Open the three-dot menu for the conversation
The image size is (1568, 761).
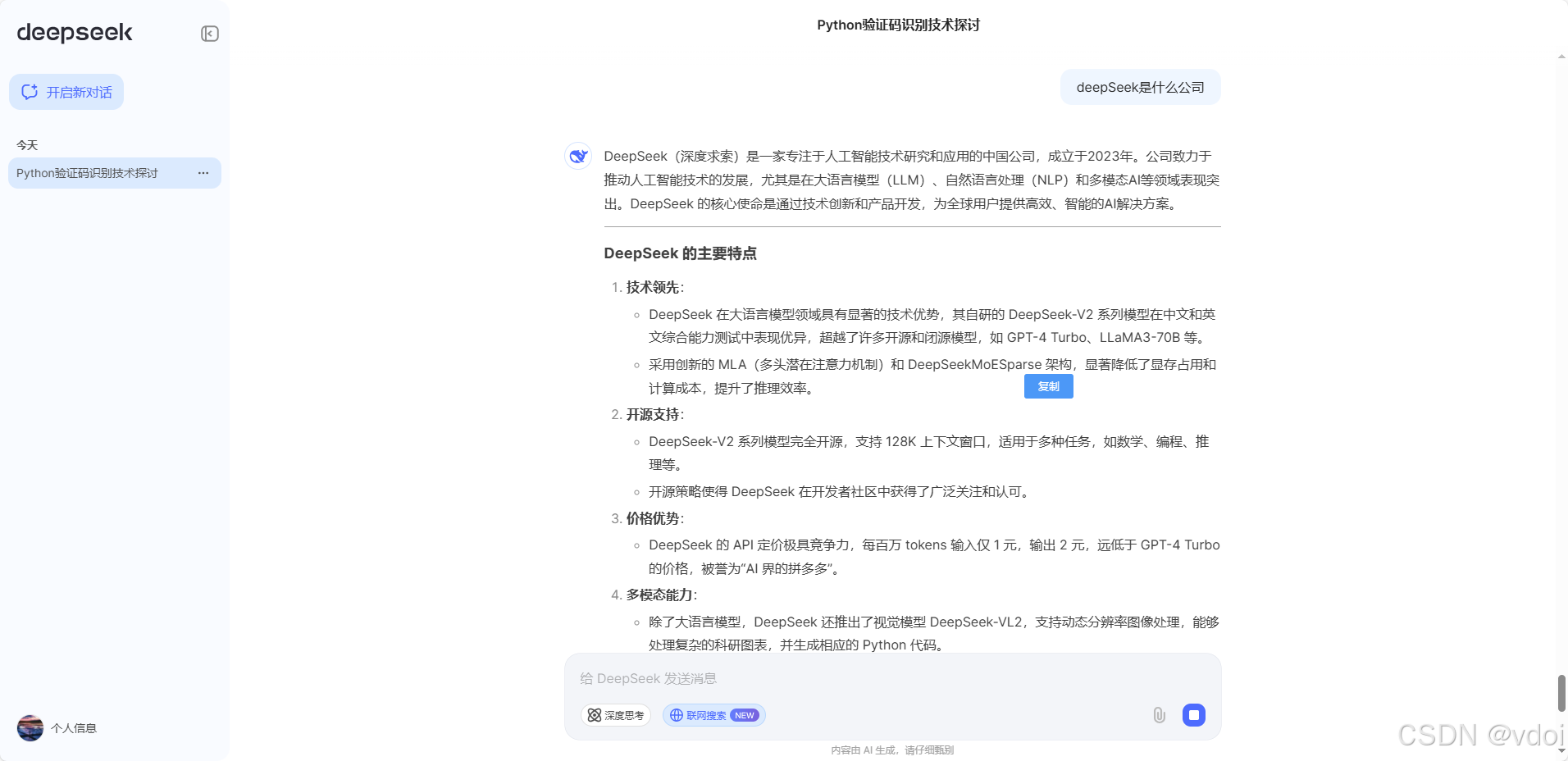pyautogui.click(x=203, y=173)
